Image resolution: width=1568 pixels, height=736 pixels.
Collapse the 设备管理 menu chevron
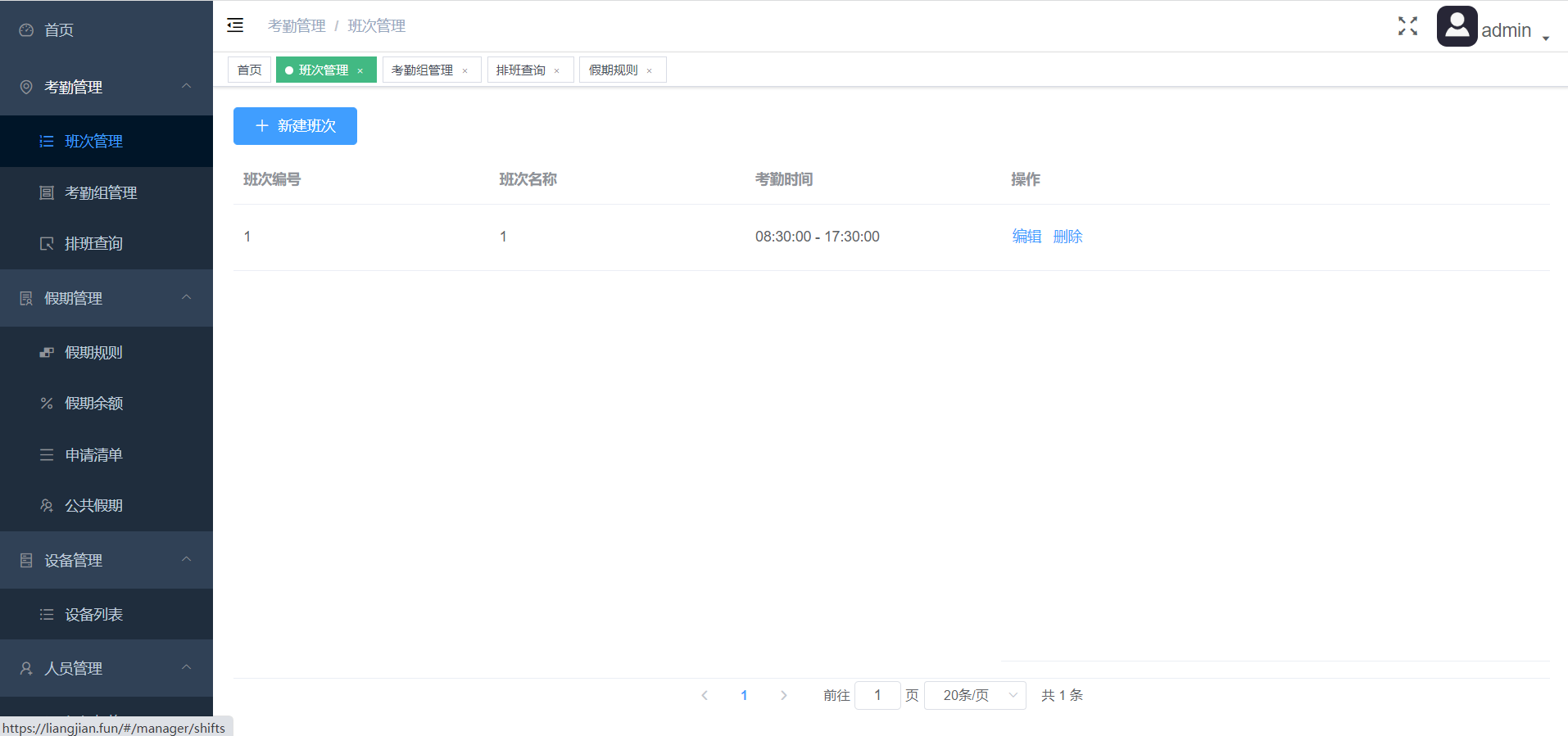(x=187, y=559)
